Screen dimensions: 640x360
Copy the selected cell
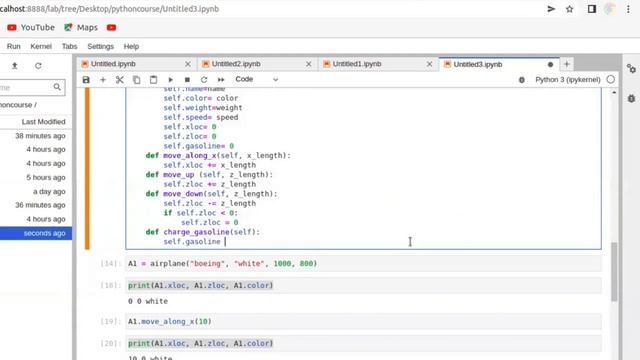[136, 80]
